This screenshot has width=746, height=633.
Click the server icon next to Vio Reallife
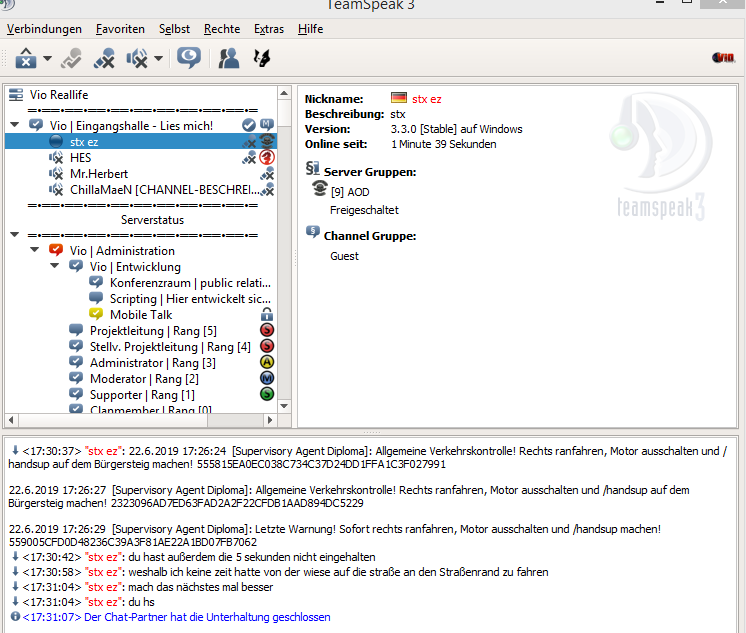[x=16, y=95]
